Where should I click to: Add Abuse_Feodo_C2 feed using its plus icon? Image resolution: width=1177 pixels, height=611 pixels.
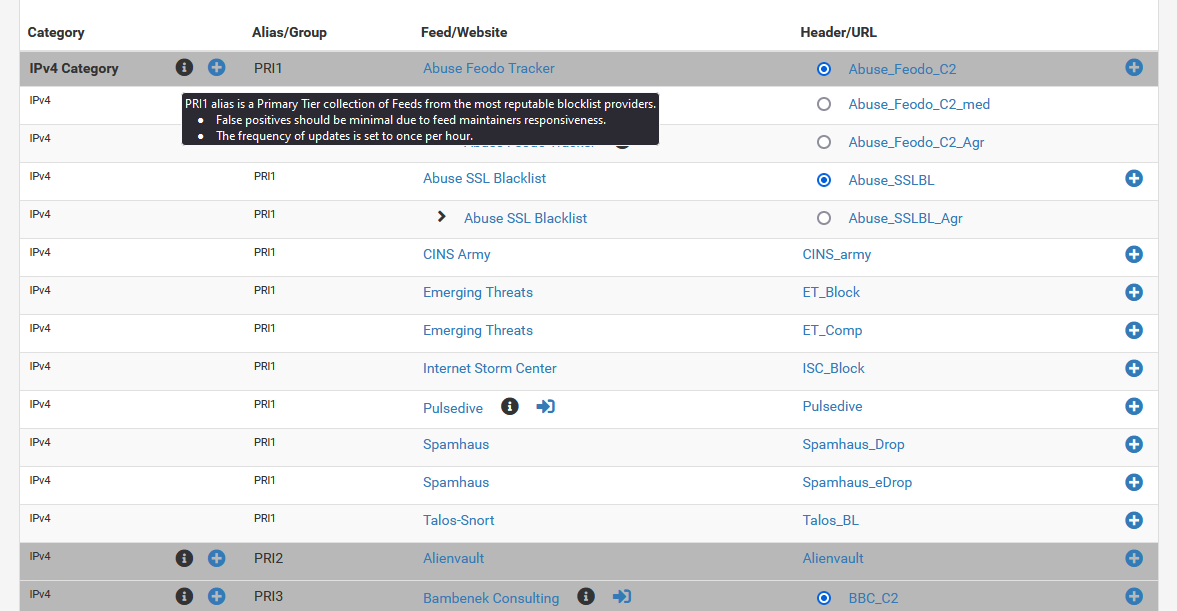[1133, 68]
